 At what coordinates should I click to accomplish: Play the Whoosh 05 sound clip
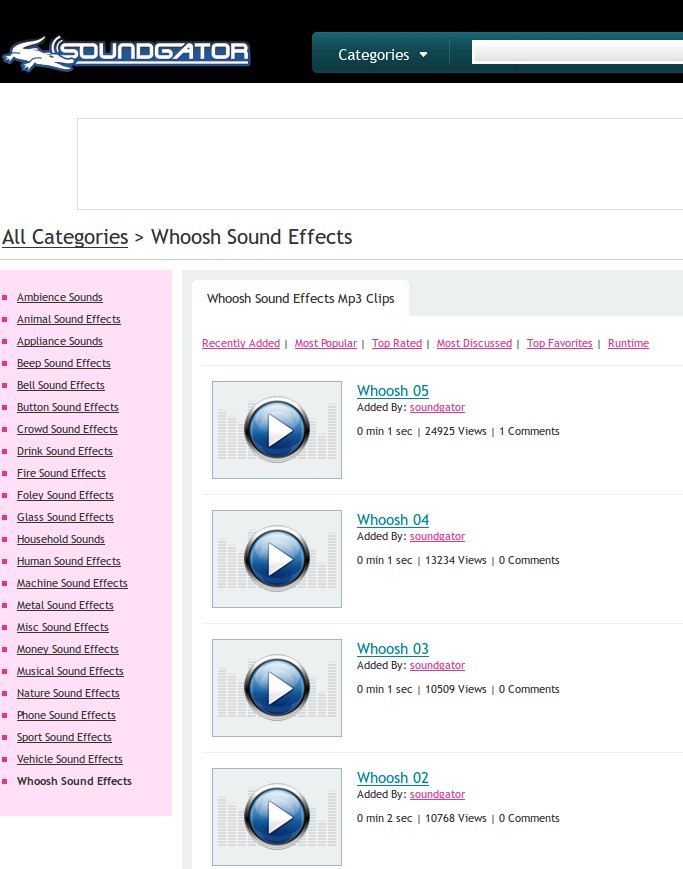[277, 430]
